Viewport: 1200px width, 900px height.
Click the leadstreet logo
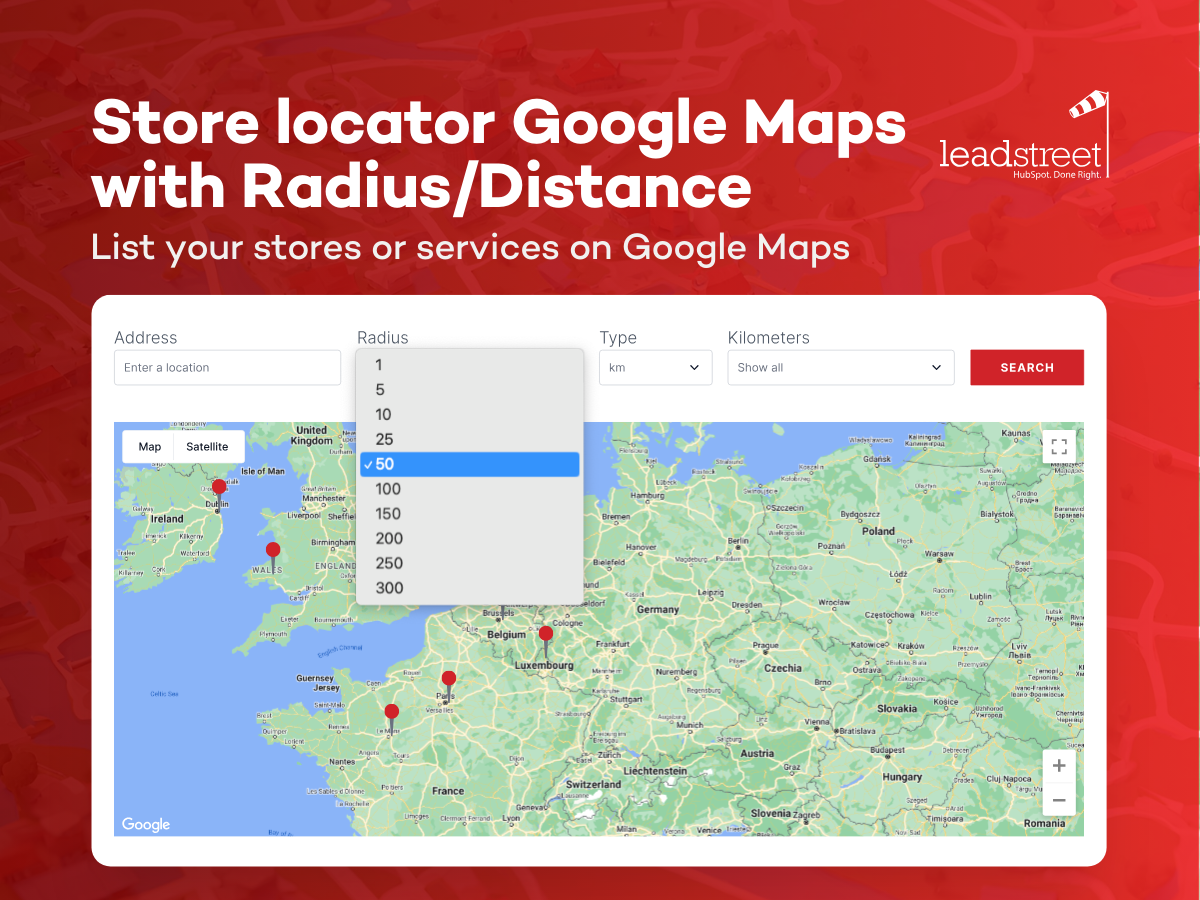pos(1024,136)
